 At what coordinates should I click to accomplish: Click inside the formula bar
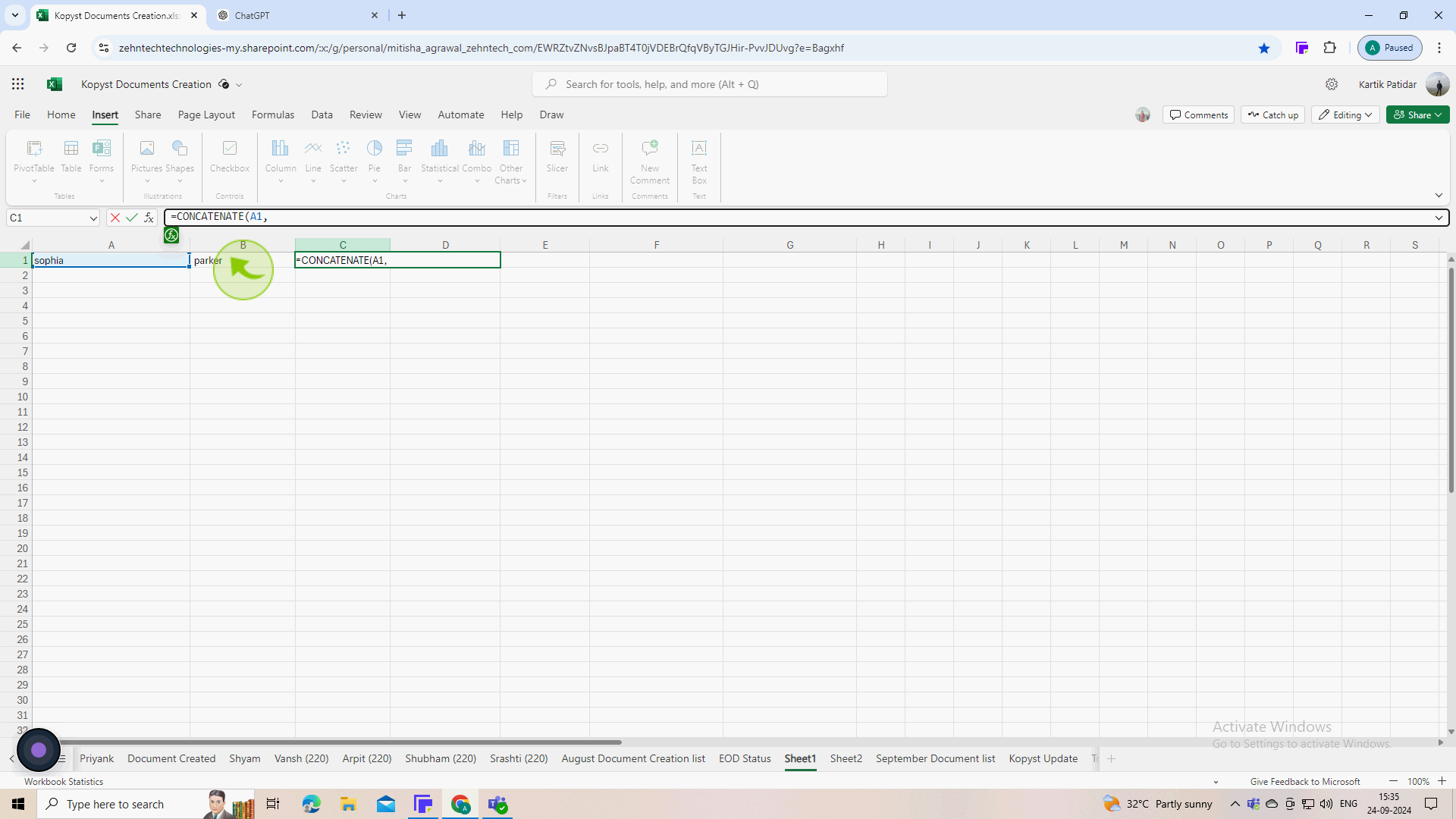[796, 218]
